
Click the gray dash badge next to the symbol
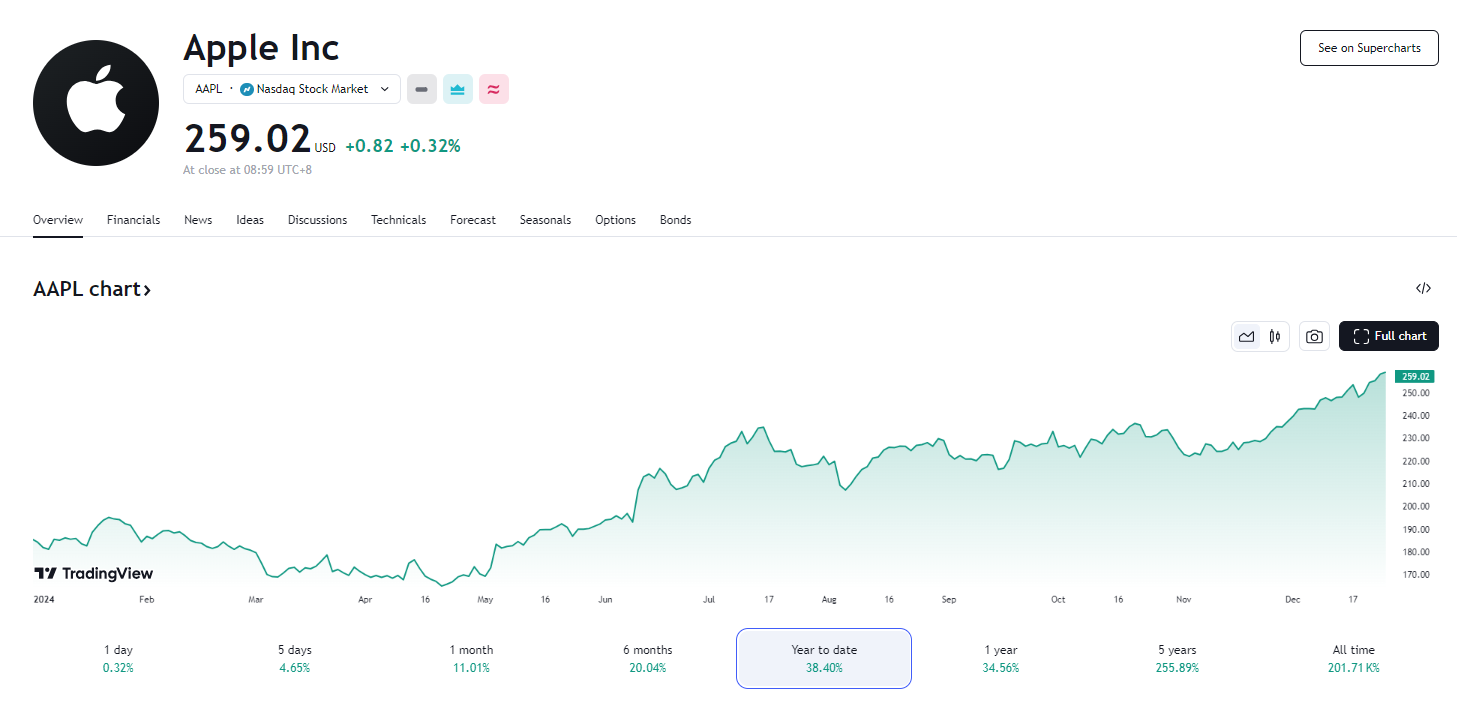pos(421,89)
